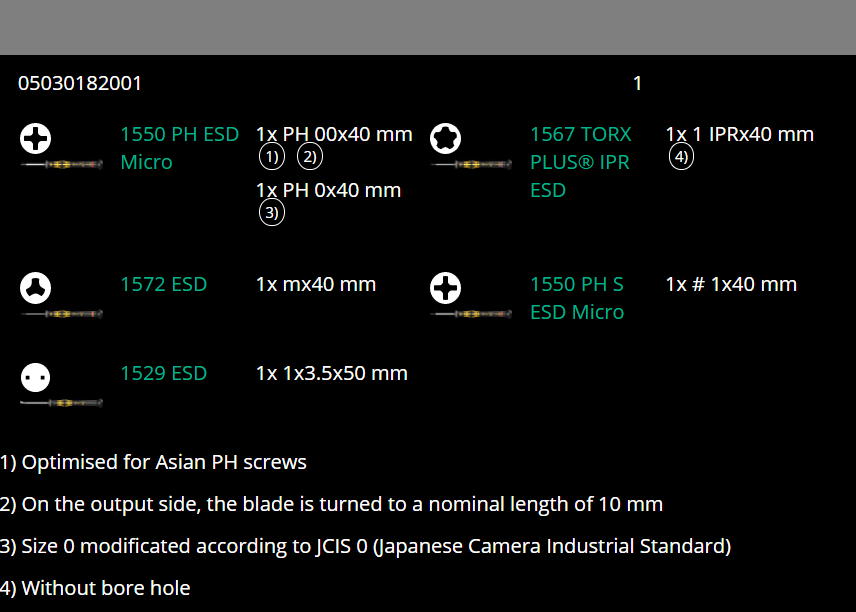
Task: Follow the 1572 ESD product link
Action: click(163, 284)
